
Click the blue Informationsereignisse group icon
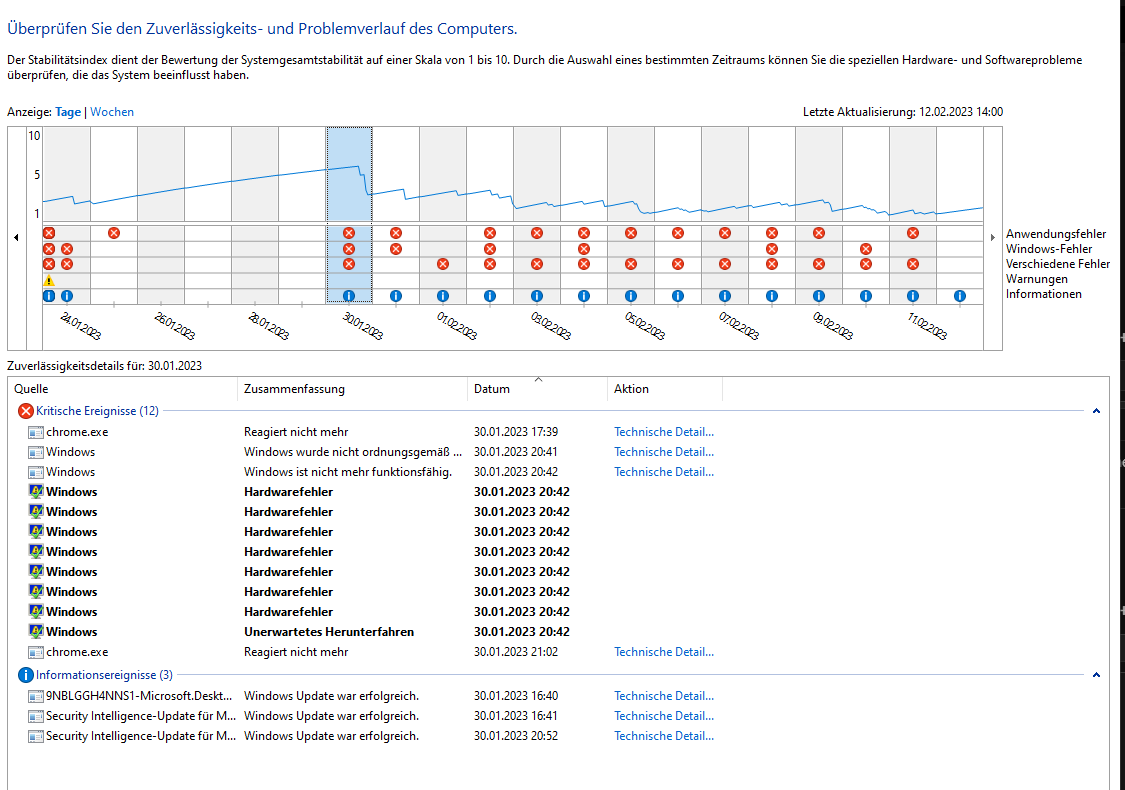(x=26, y=675)
